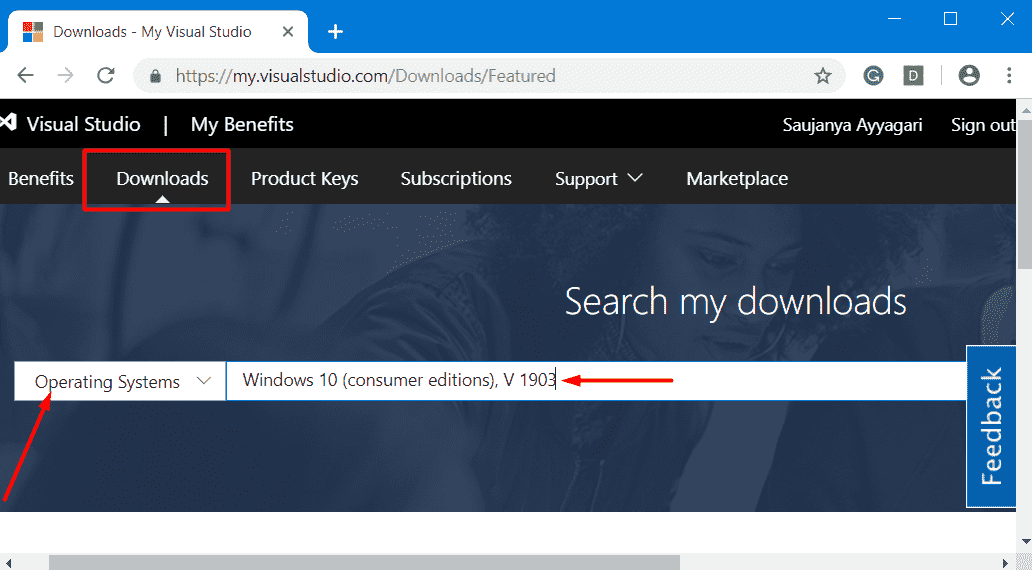The width and height of the screenshot is (1032, 570).
Task: Switch to the Downloads section
Action: coord(162,178)
